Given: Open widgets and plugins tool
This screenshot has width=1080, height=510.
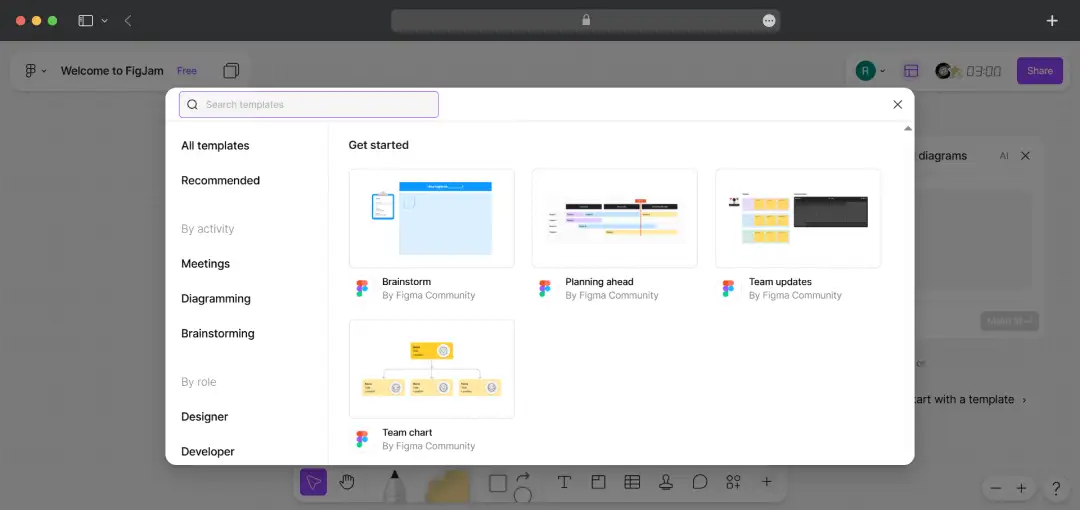Looking at the screenshot, I should pyautogui.click(x=733, y=482).
